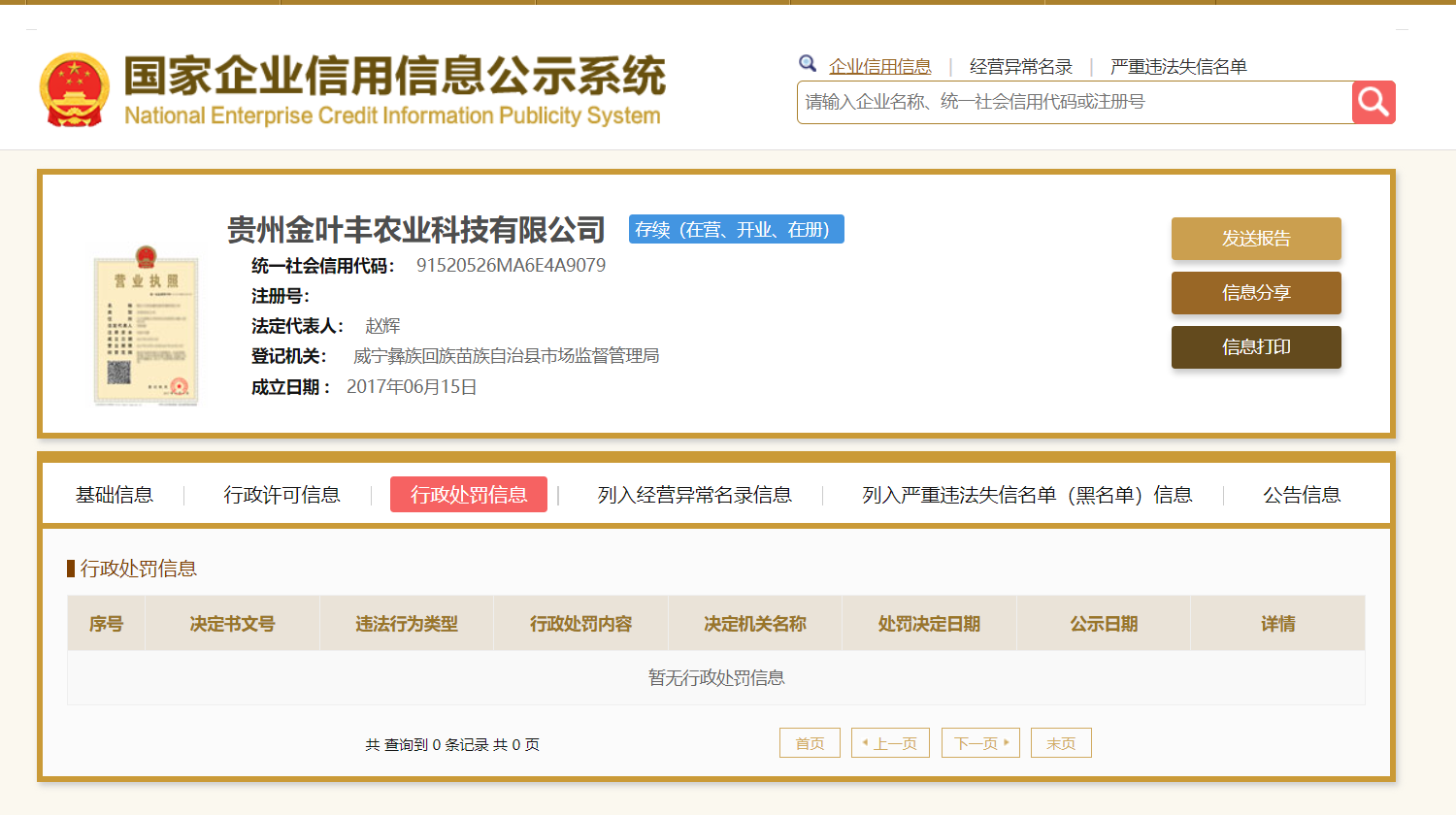Screen dimensions: 1456x815
Task: Select 严重违法失信名单 search category
Action: point(1178,66)
